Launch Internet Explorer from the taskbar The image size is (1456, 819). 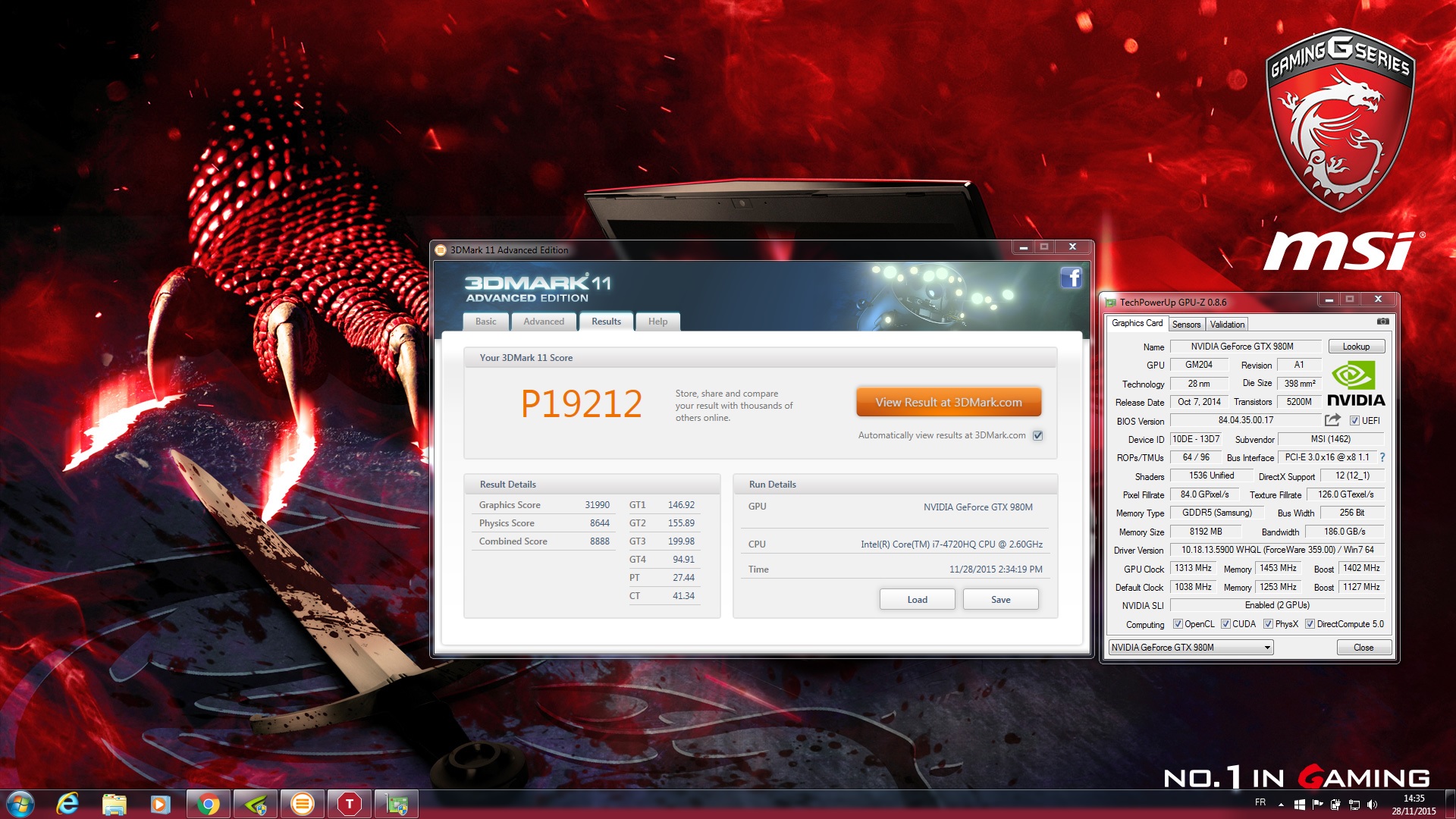67,804
